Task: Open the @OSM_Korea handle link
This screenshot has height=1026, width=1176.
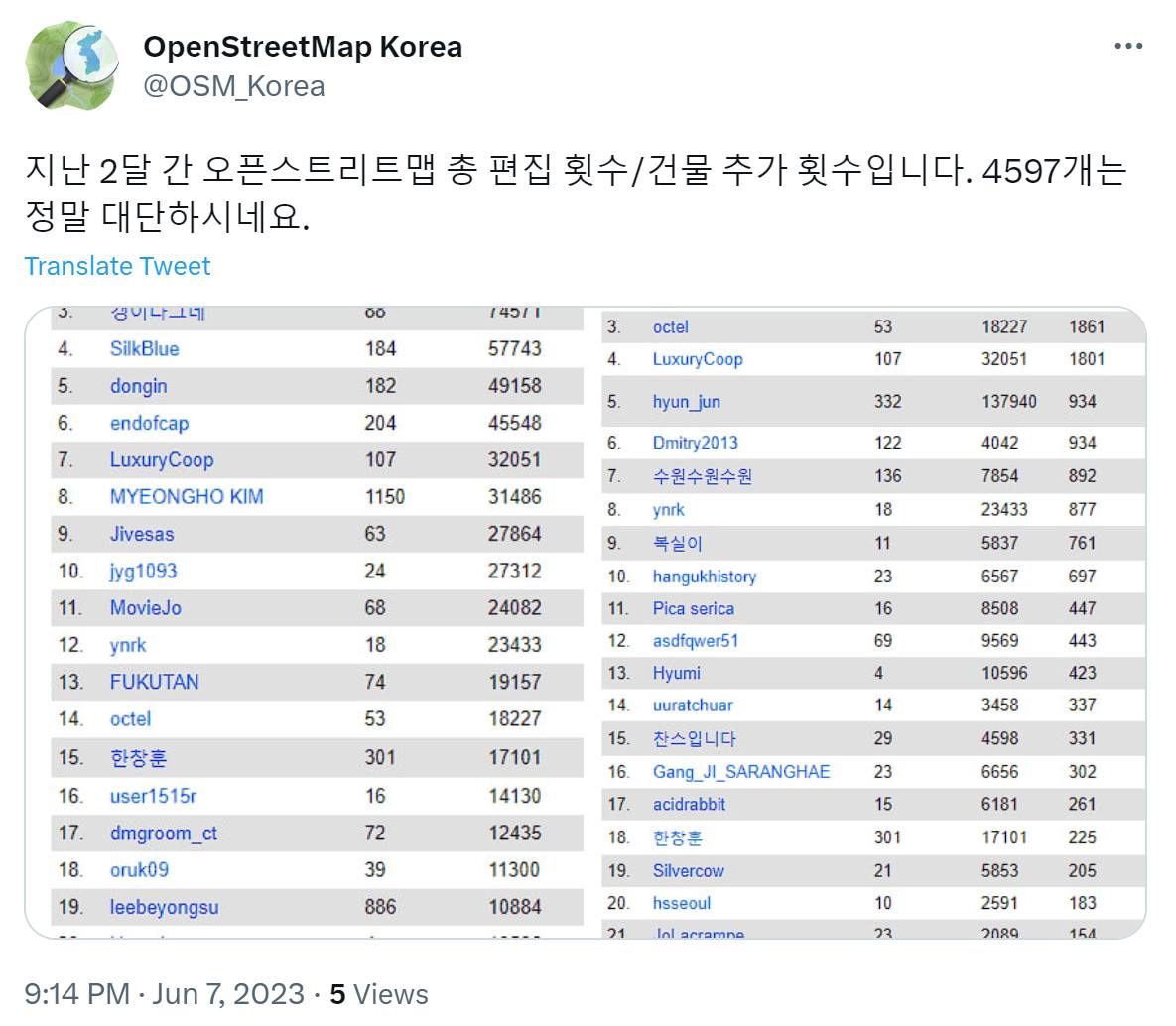Action: [234, 86]
